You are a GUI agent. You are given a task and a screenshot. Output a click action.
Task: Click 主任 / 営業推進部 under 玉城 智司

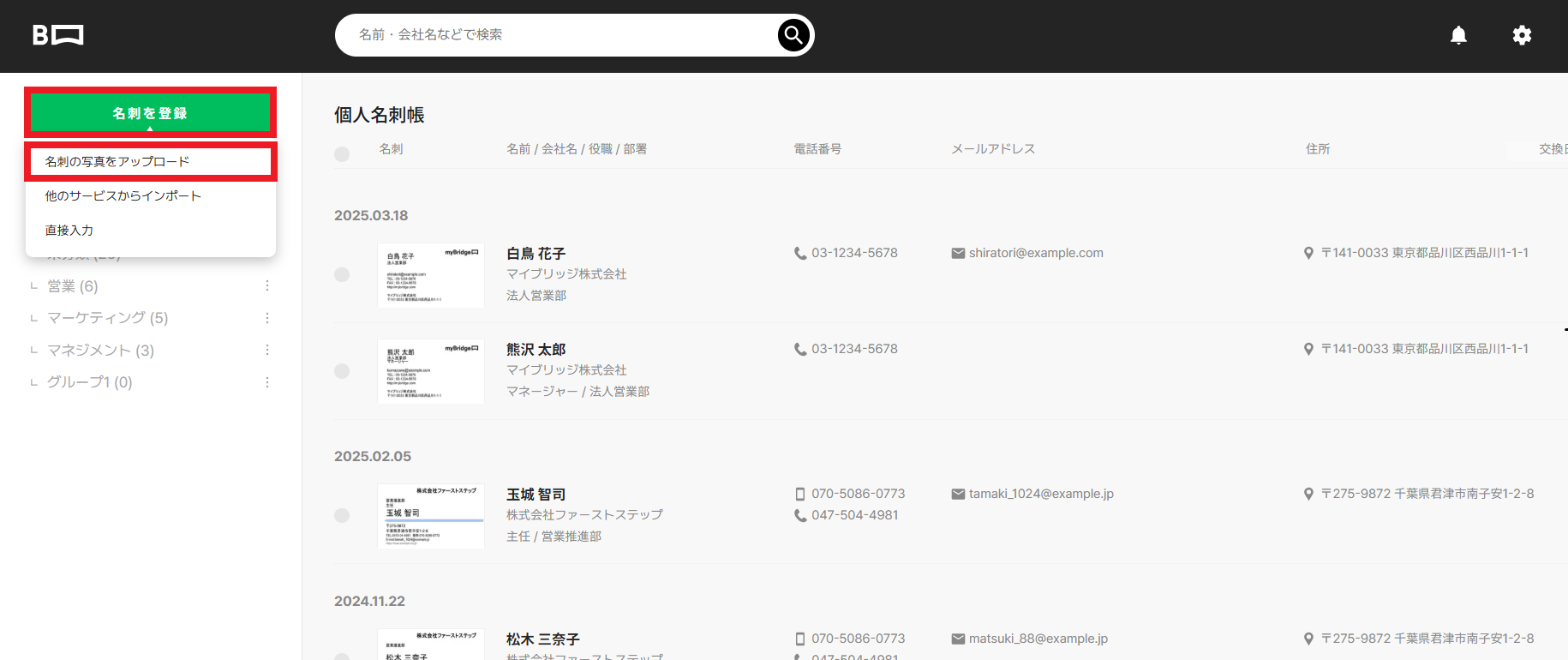pyautogui.click(x=554, y=537)
